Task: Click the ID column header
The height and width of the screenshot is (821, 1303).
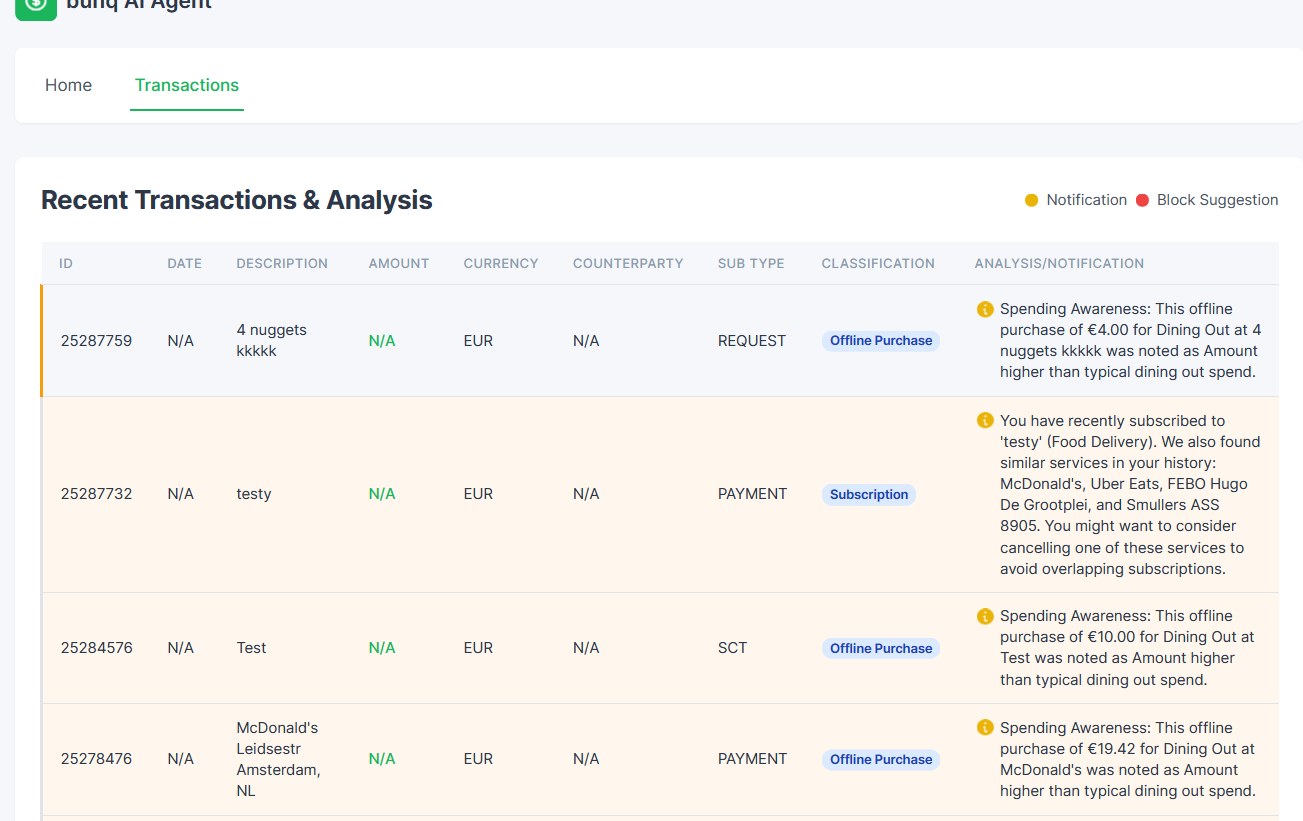Action: pos(66,264)
